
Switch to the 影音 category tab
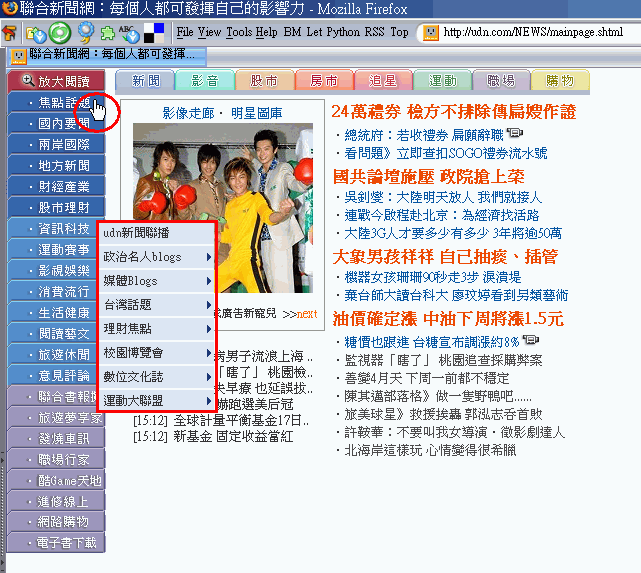point(205,81)
